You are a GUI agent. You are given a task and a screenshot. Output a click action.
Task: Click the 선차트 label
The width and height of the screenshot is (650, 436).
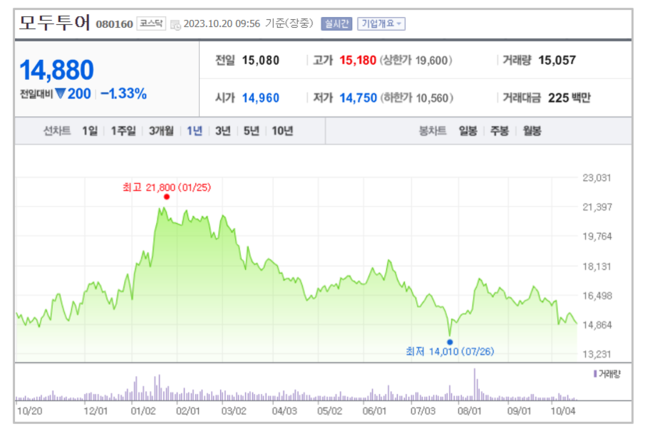point(57,131)
